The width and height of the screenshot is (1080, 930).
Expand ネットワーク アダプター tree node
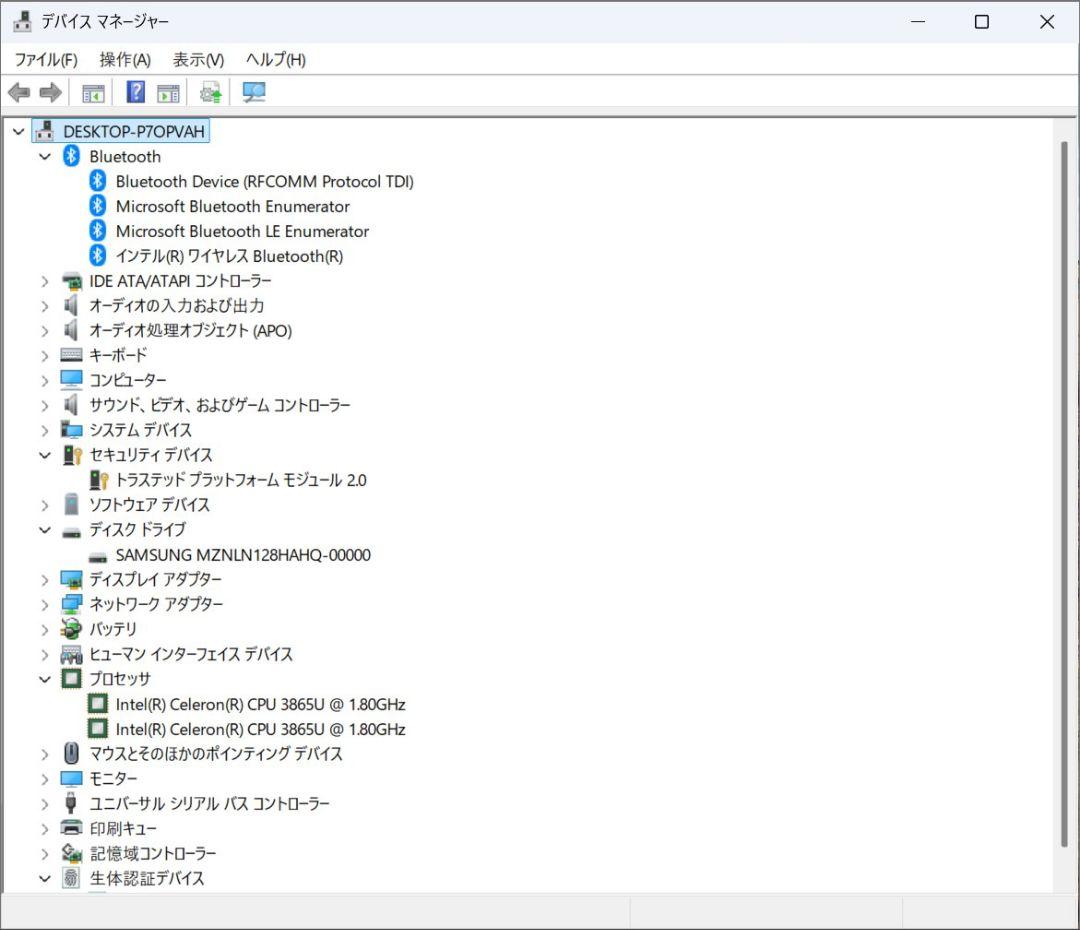[44, 604]
